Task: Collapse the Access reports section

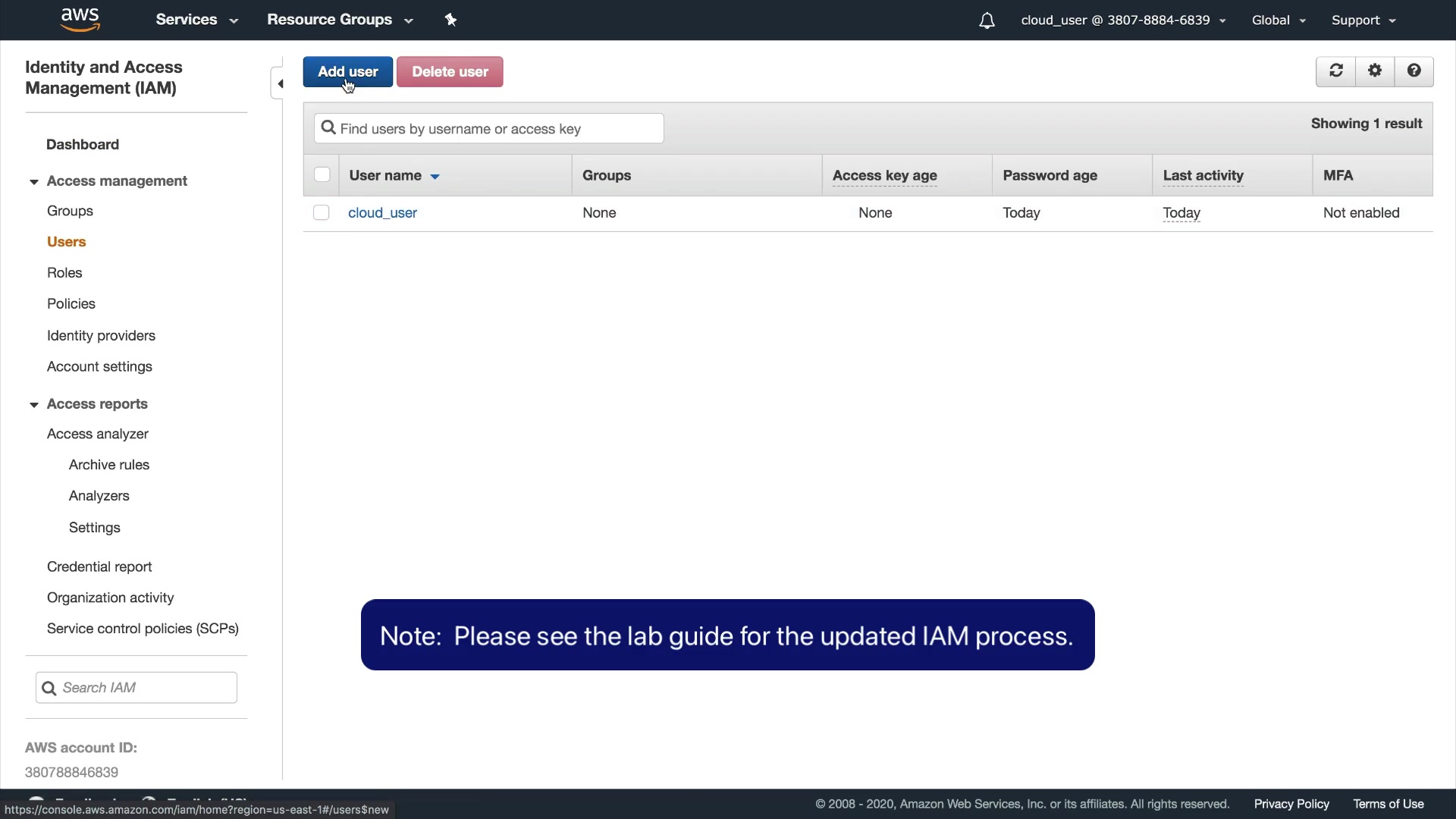Action: coord(34,405)
